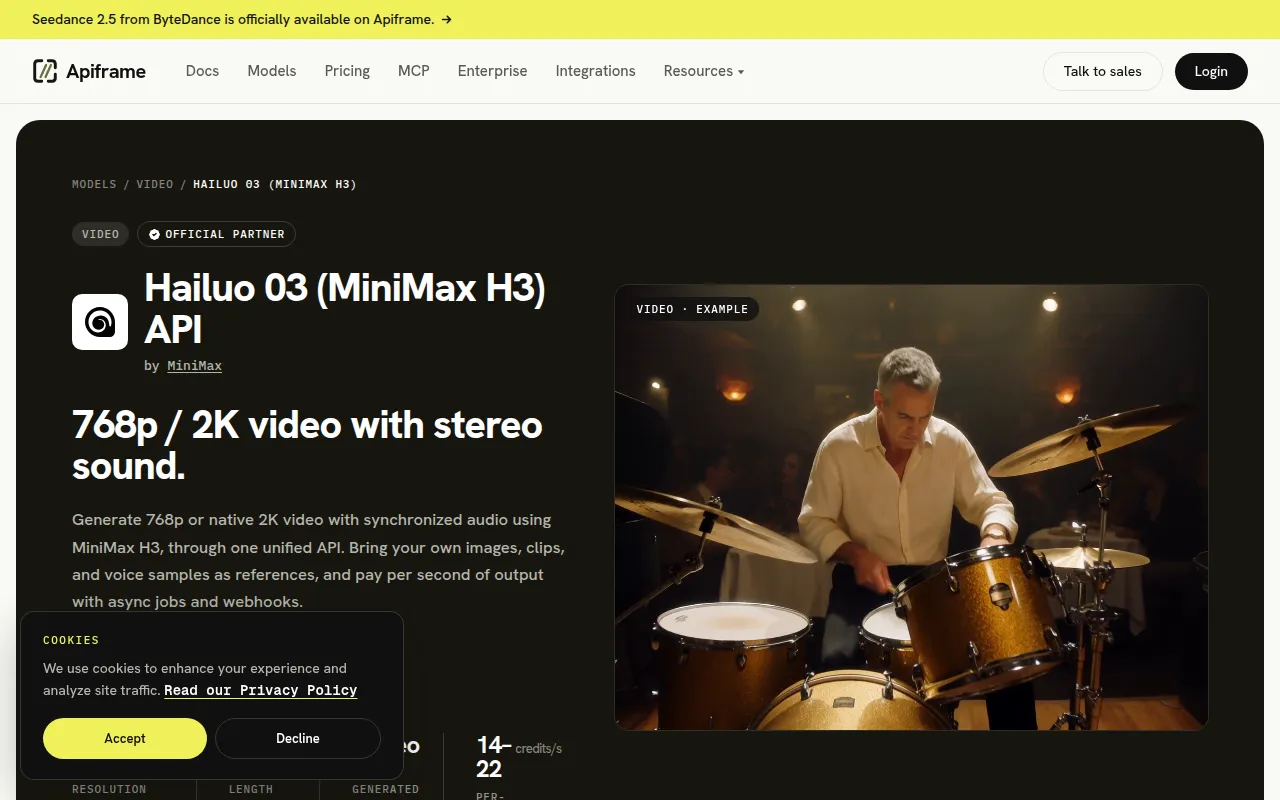
Task: Open the Read our Privacy Policy link
Action: (x=260, y=690)
